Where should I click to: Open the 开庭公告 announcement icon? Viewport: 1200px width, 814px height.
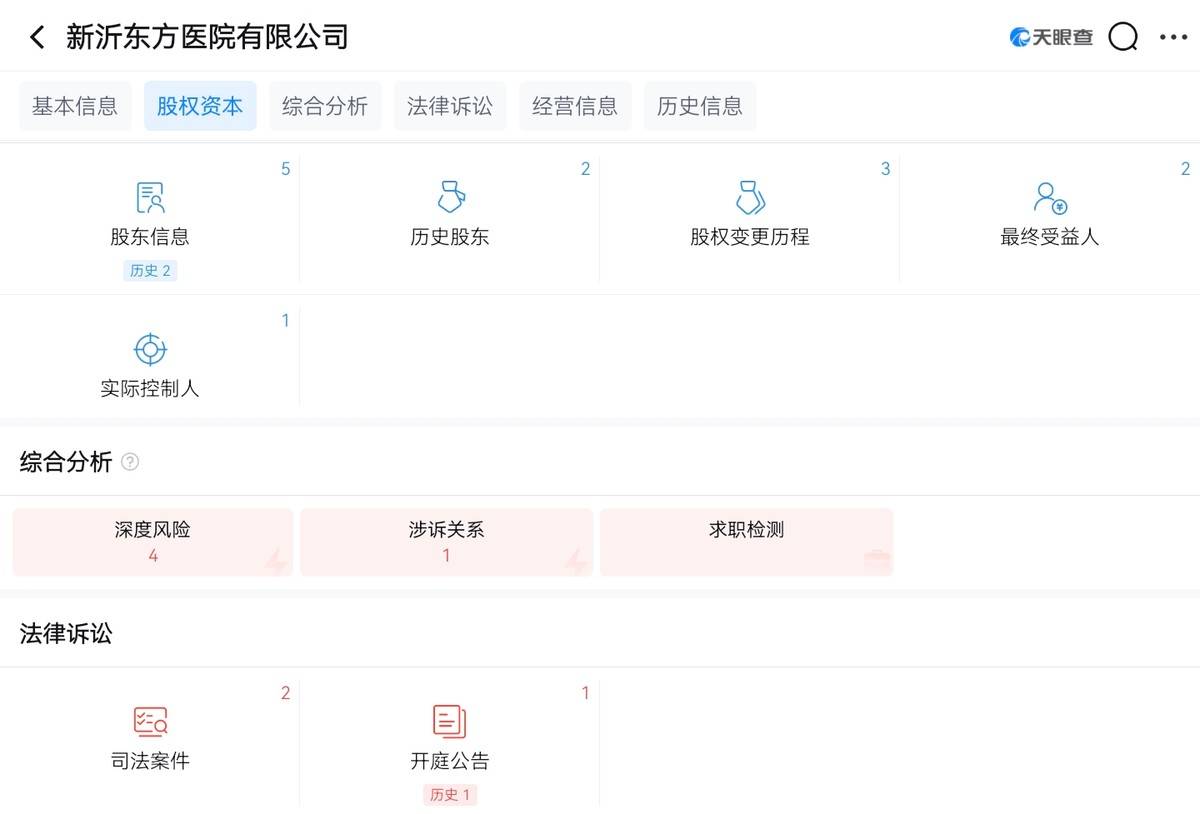coord(450,720)
